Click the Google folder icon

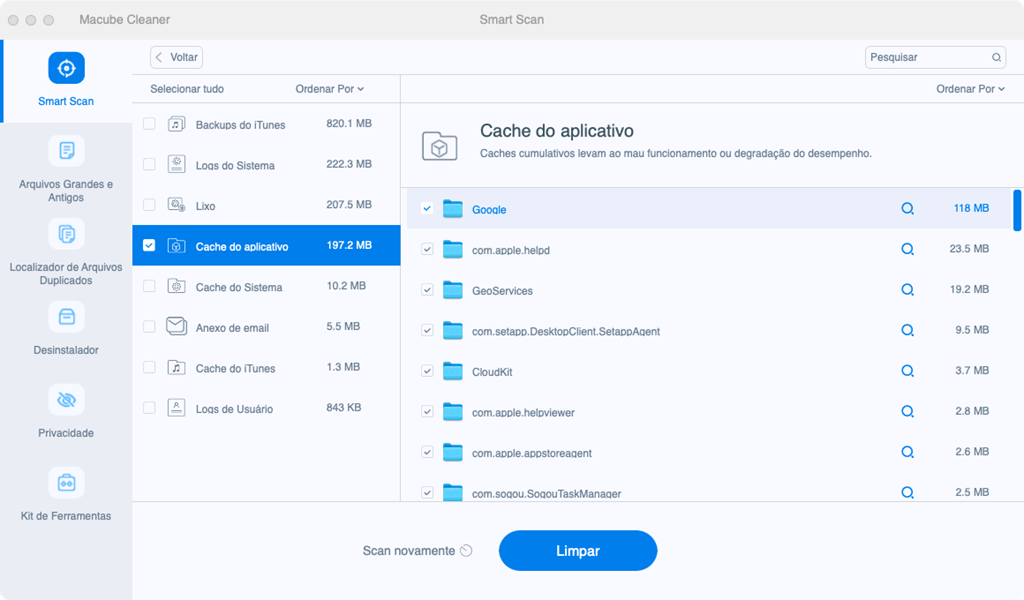click(453, 208)
